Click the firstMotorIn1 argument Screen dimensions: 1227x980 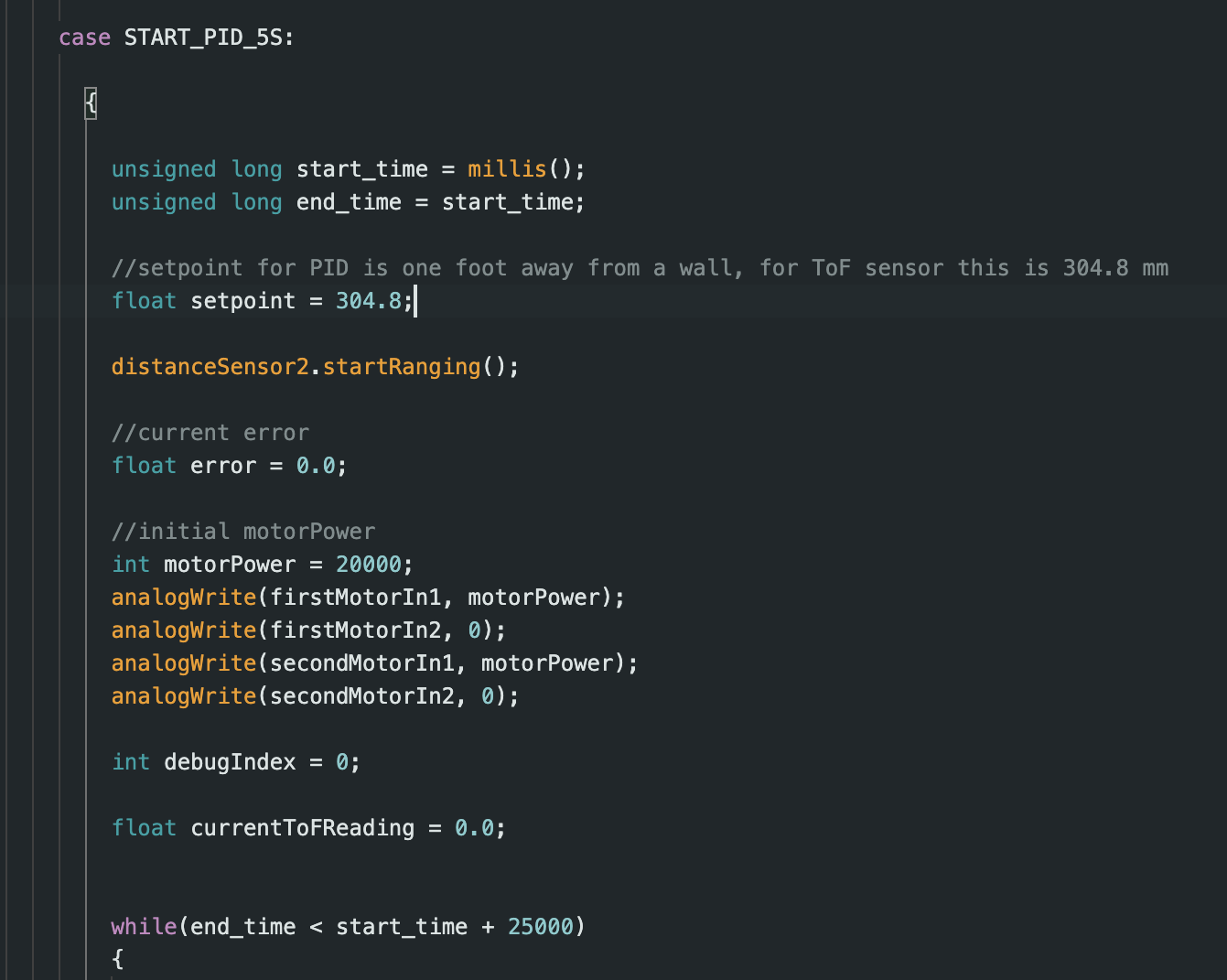[x=355, y=598]
